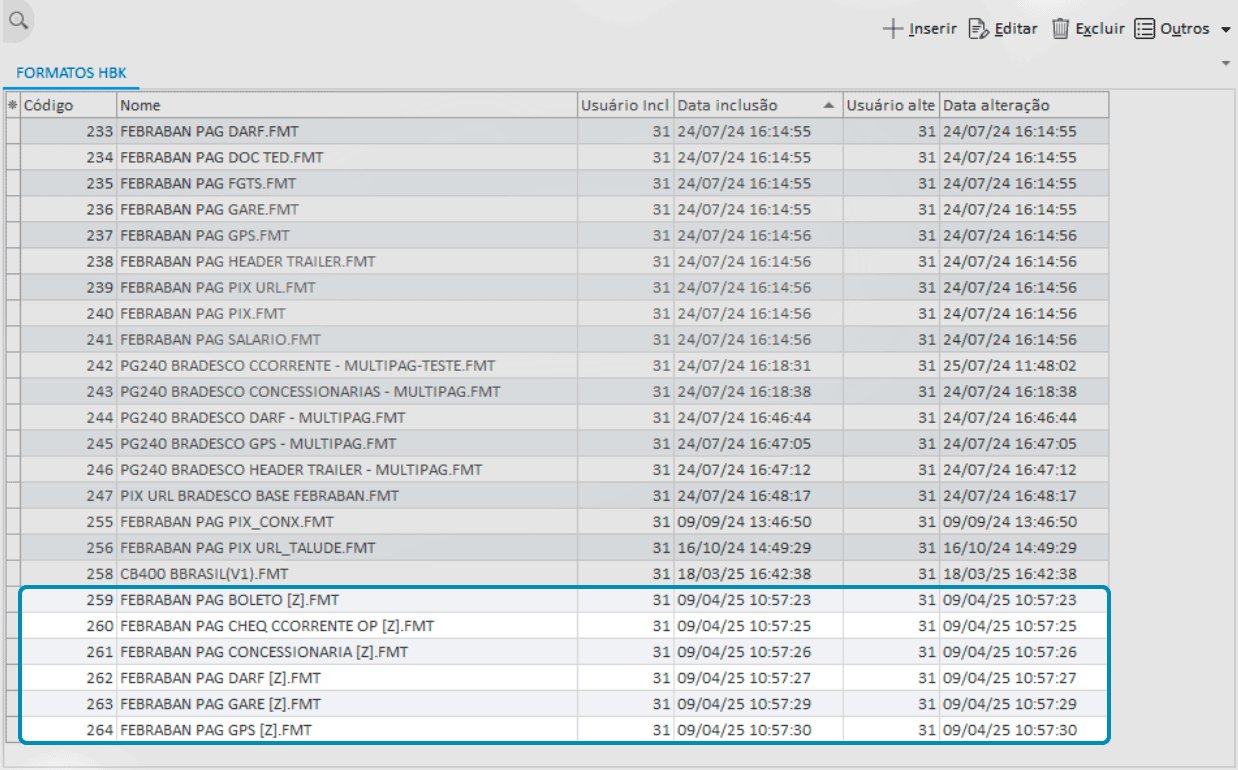Image resolution: width=1238 pixels, height=770 pixels.
Task: Select row FEBRABAN PAG GARE [Z].FMT
Action: coord(557,704)
